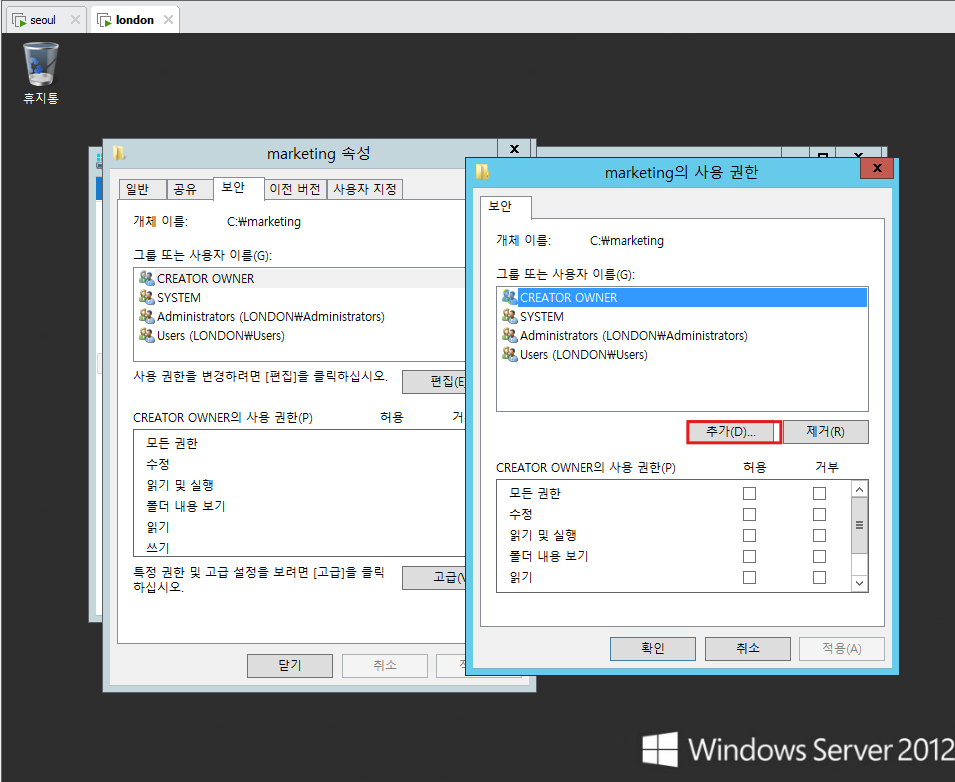This screenshot has height=782, width=955.
Task: Select 보안 tab in permissions dialog
Action: pyautogui.click(x=506, y=207)
